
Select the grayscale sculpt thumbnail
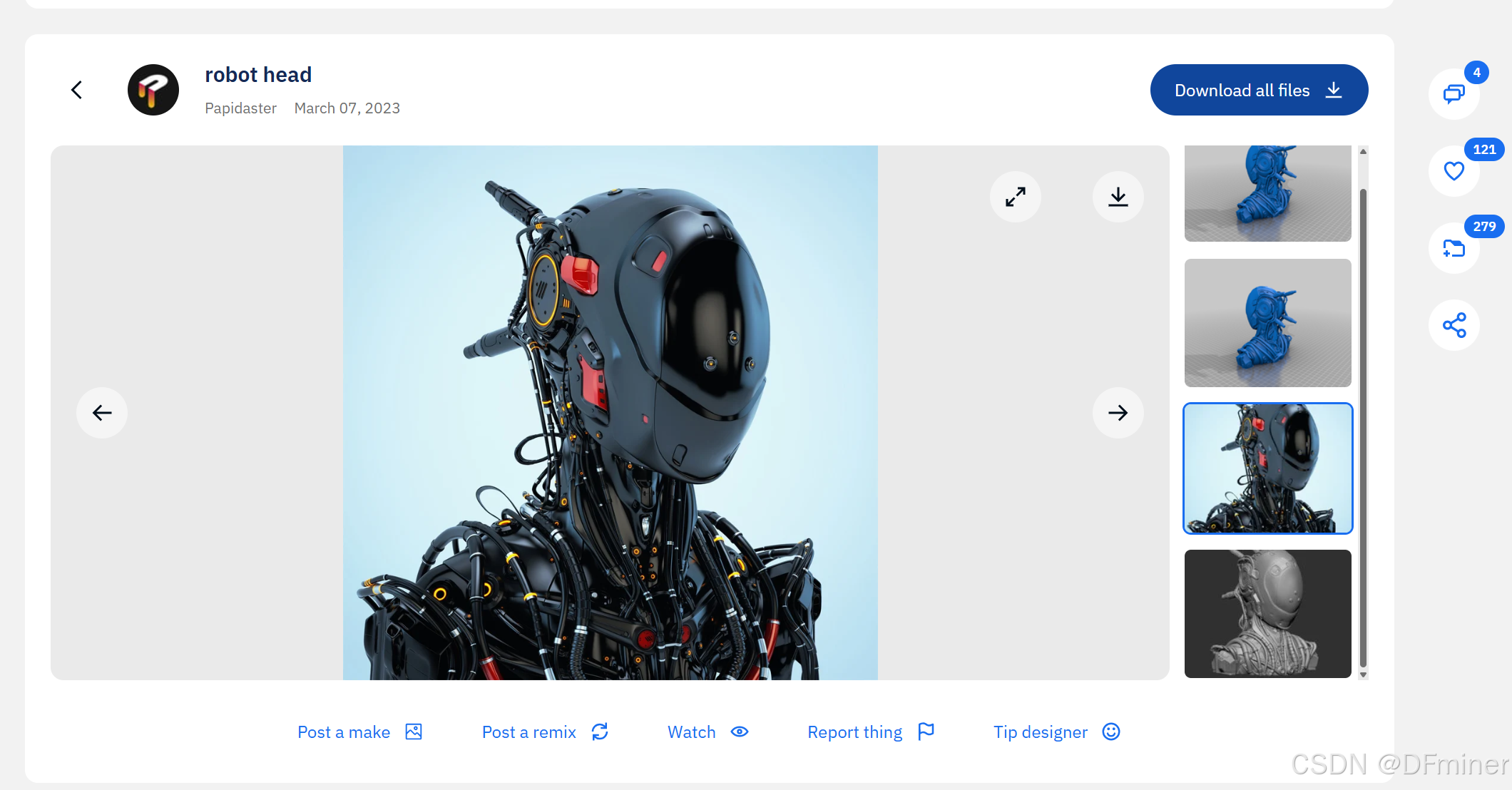point(1267,613)
